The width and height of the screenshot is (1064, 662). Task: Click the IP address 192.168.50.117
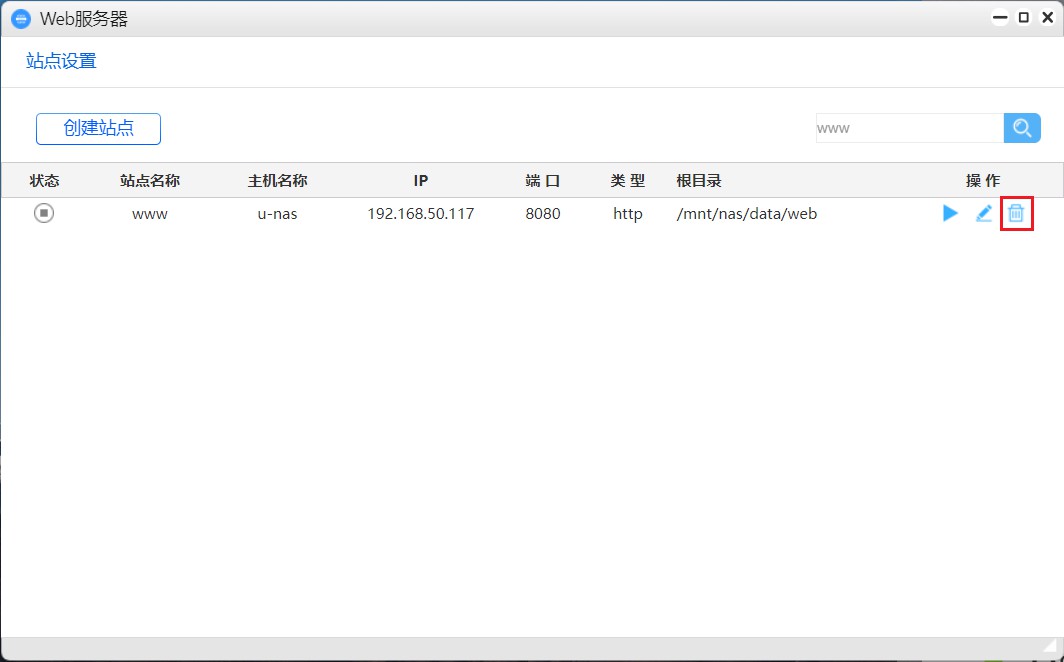(x=420, y=213)
